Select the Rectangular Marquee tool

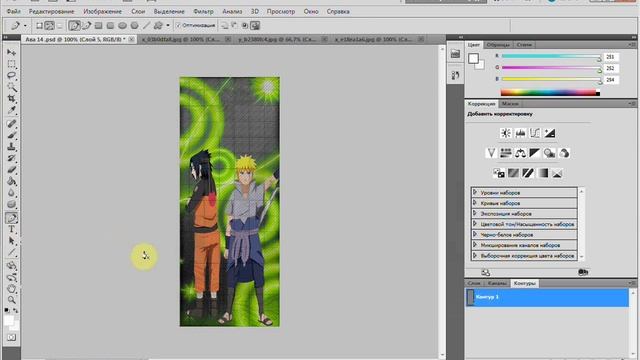[11, 64]
